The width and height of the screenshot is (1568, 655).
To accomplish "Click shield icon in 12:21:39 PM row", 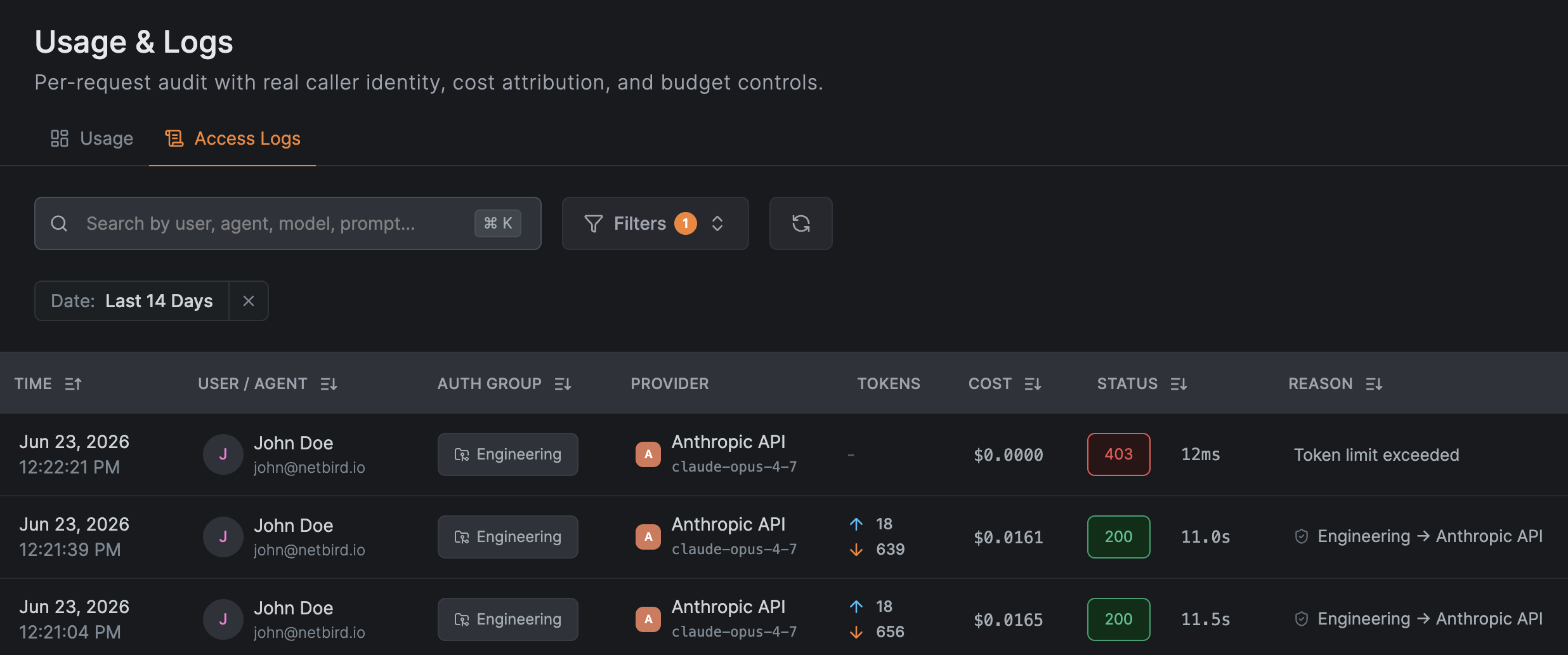I will coord(1302,537).
